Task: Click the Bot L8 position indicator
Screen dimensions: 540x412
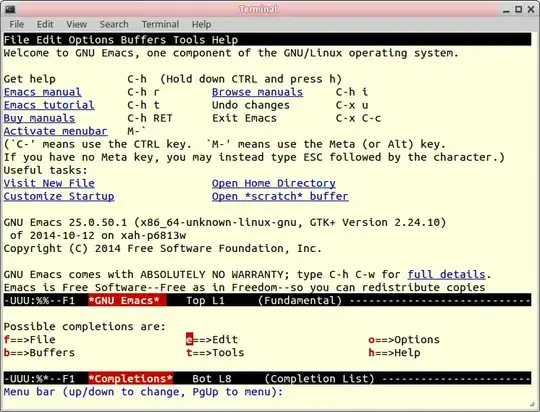Action: click(x=212, y=379)
